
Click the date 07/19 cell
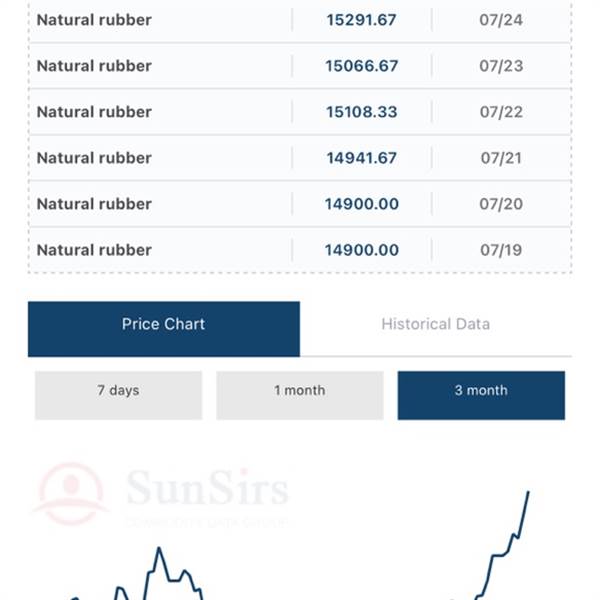tap(501, 250)
